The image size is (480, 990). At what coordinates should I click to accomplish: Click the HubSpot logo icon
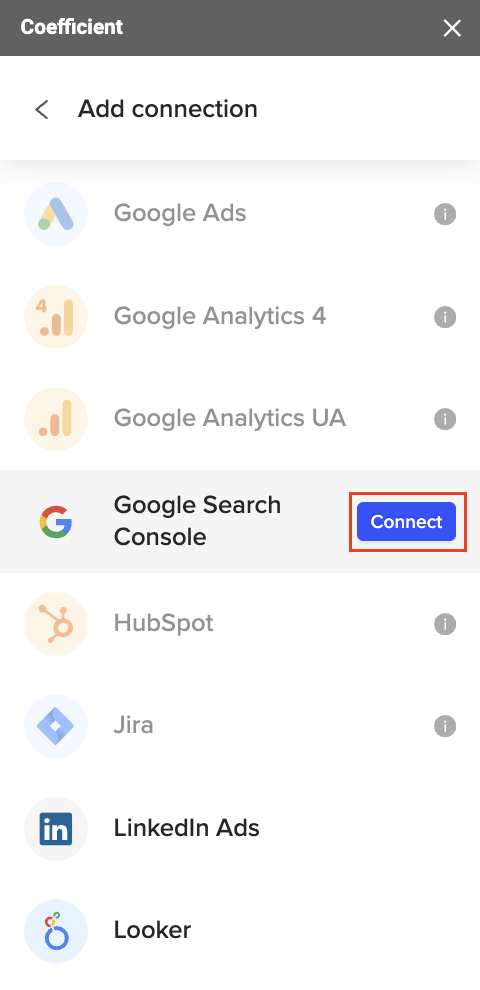(x=56, y=624)
